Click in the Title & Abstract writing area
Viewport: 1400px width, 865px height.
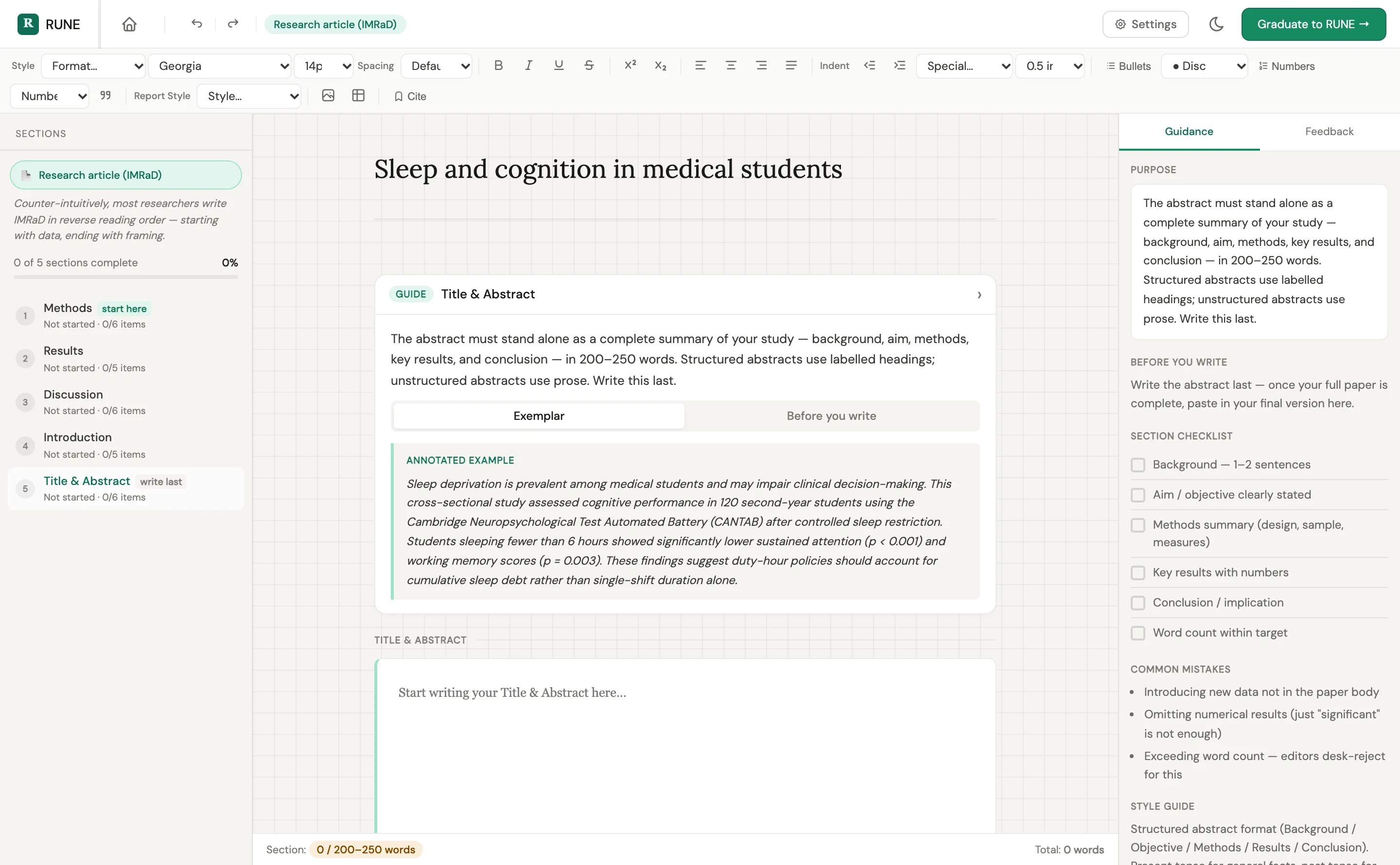coord(685,745)
